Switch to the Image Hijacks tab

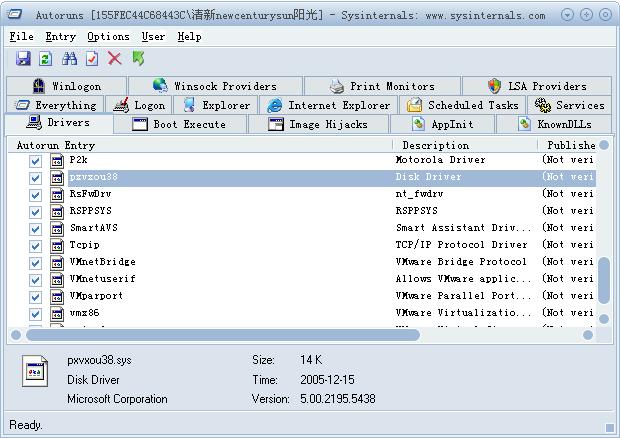click(x=318, y=124)
